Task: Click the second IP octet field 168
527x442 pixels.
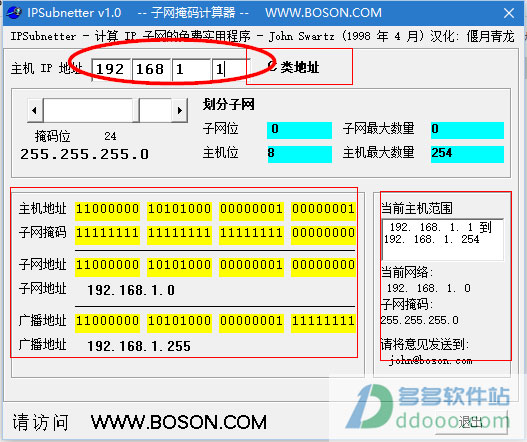Action: click(x=151, y=70)
